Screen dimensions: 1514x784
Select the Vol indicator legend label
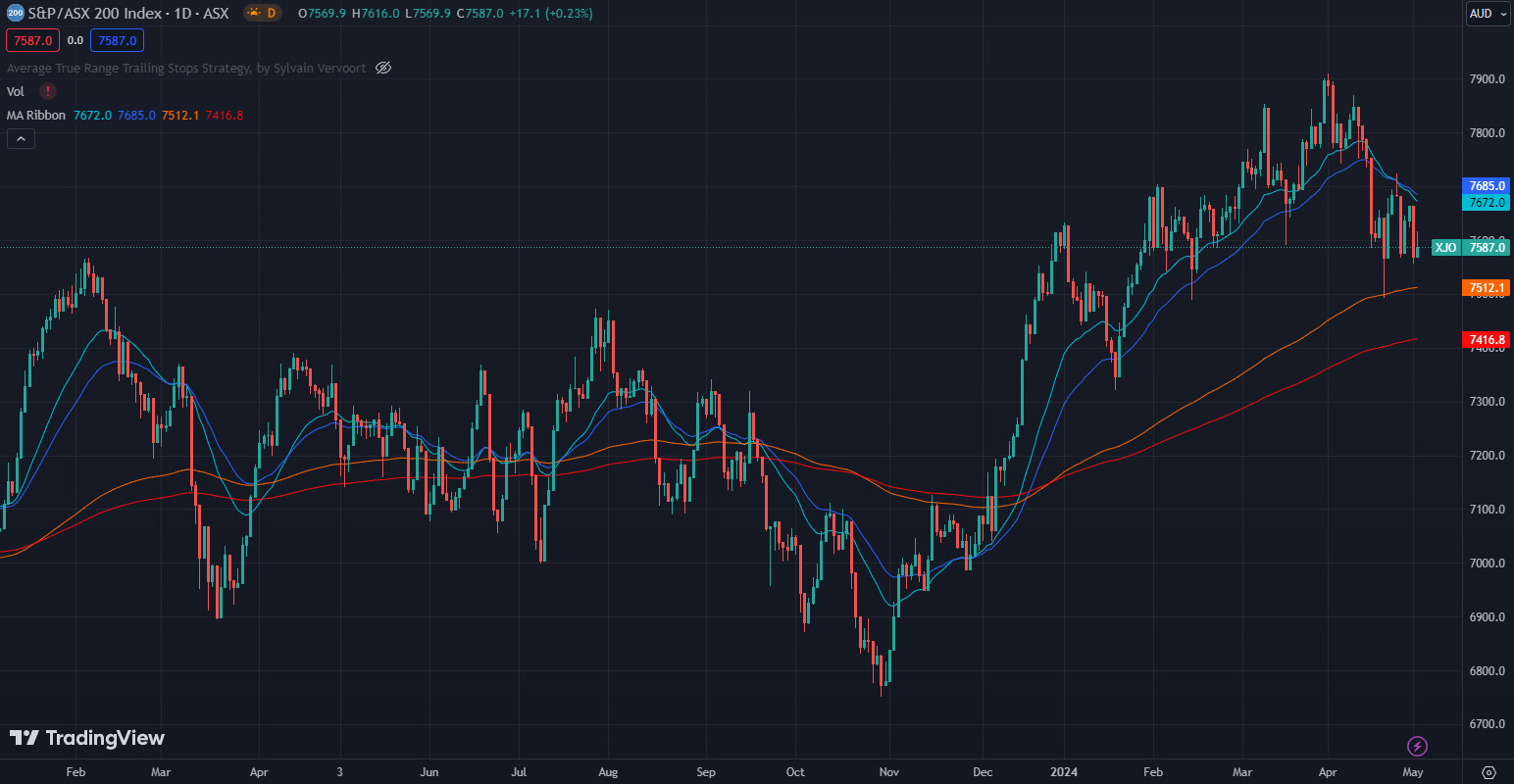[16, 91]
